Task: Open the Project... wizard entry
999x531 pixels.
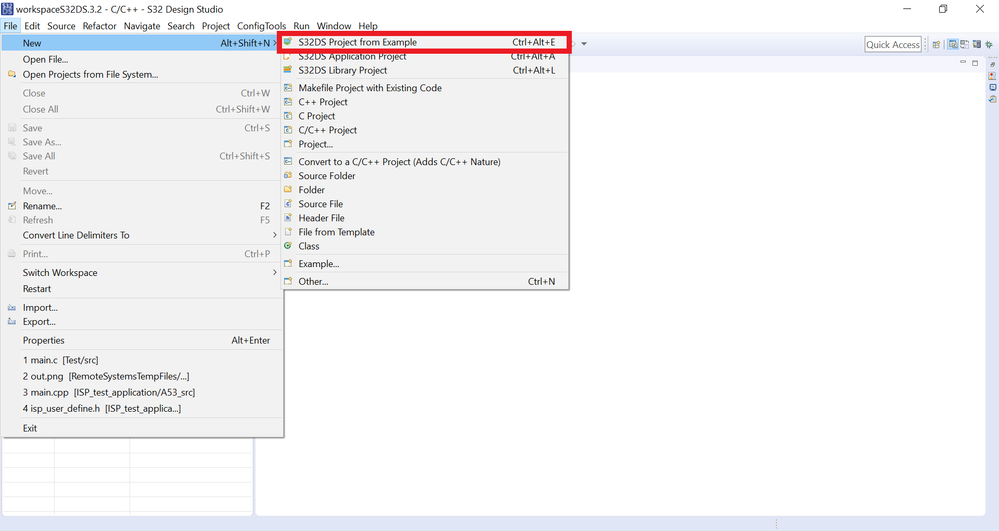Action: 424,144
